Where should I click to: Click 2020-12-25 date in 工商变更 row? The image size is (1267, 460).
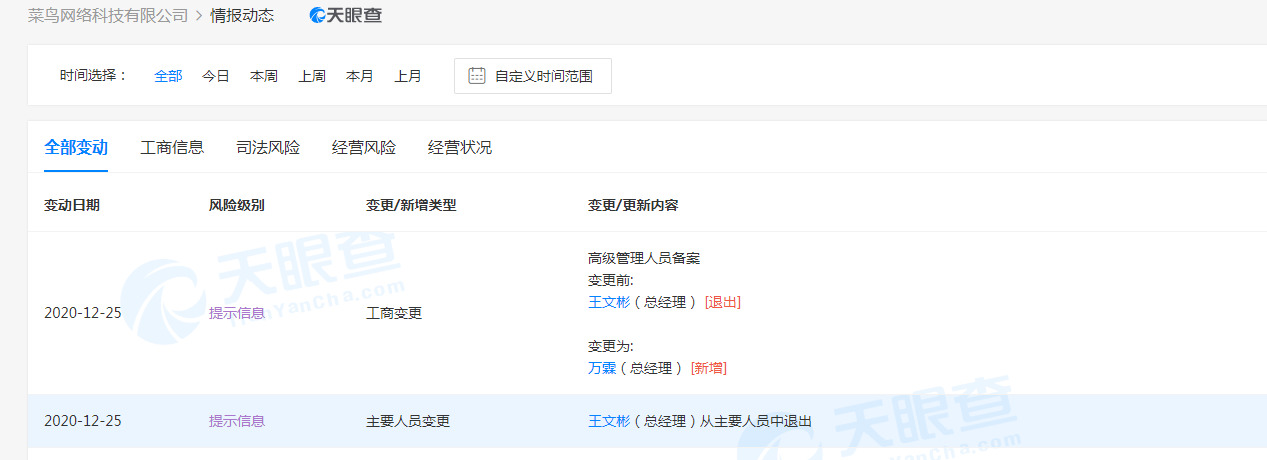click(83, 313)
